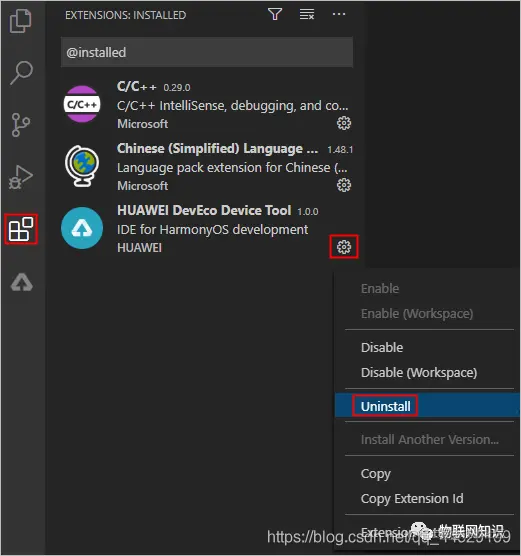The width and height of the screenshot is (521, 556).
Task: Open the Search view in activity bar
Action: coord(21,73)
